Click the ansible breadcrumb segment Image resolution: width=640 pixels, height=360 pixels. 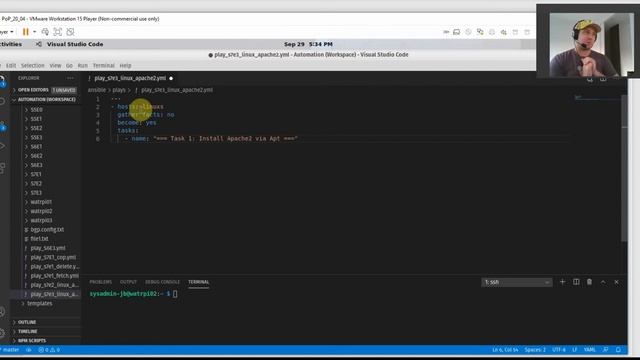point(97,90)
